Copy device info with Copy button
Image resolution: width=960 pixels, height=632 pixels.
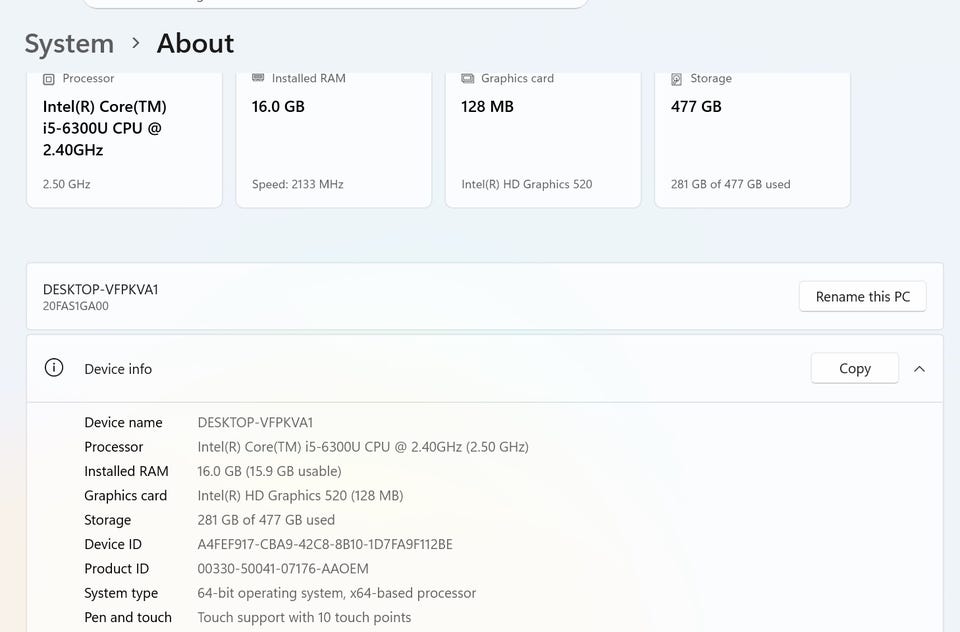click(855, 368)
